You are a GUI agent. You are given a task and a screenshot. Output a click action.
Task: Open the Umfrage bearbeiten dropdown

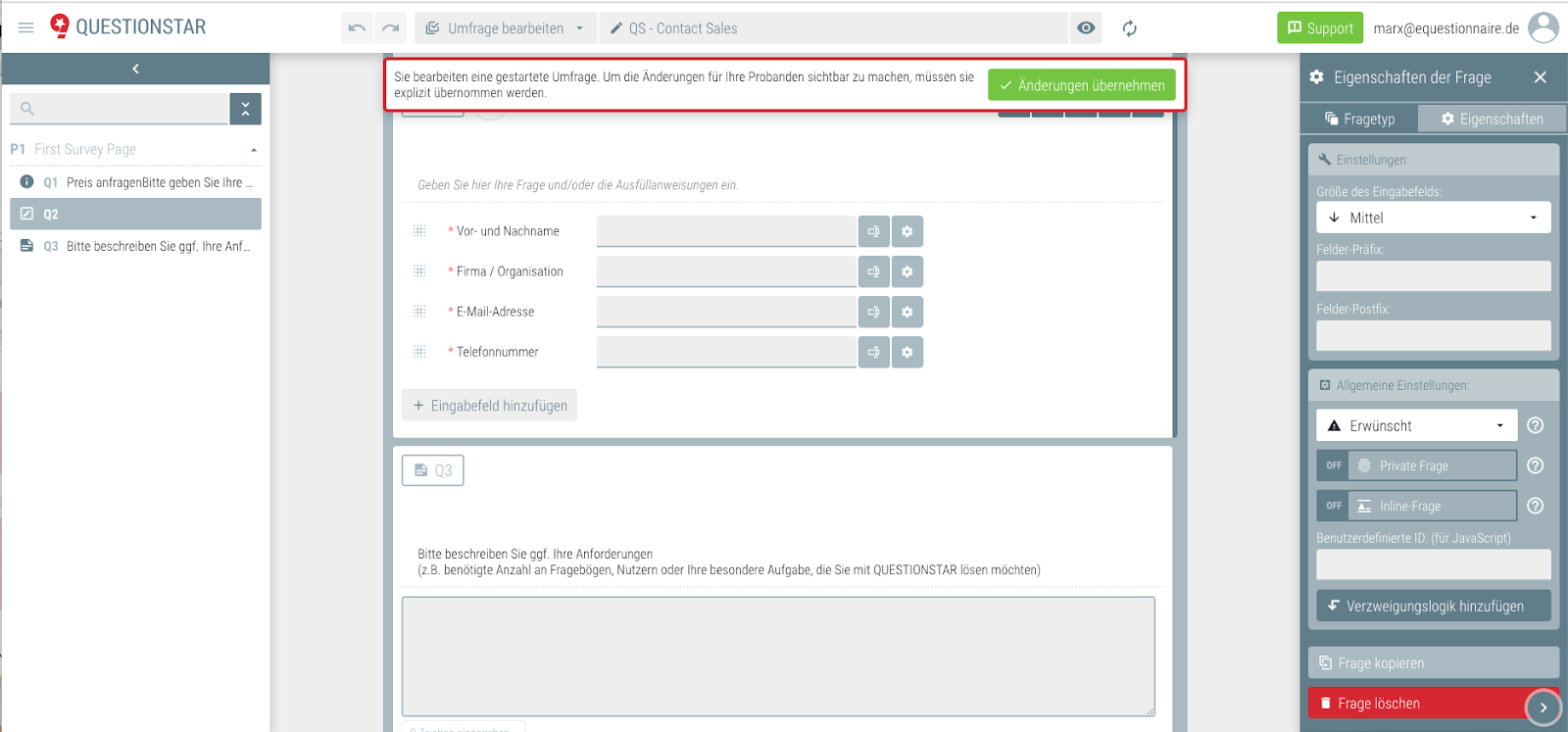(505, 28)
